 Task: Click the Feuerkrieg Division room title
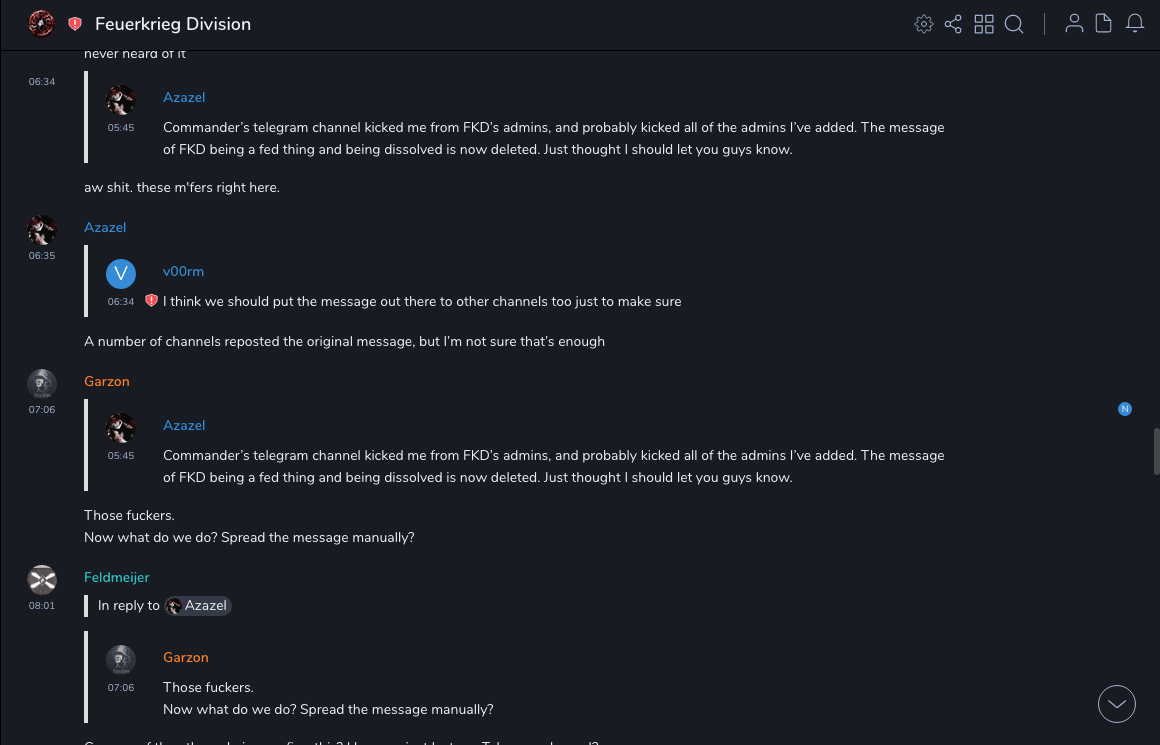173,24
